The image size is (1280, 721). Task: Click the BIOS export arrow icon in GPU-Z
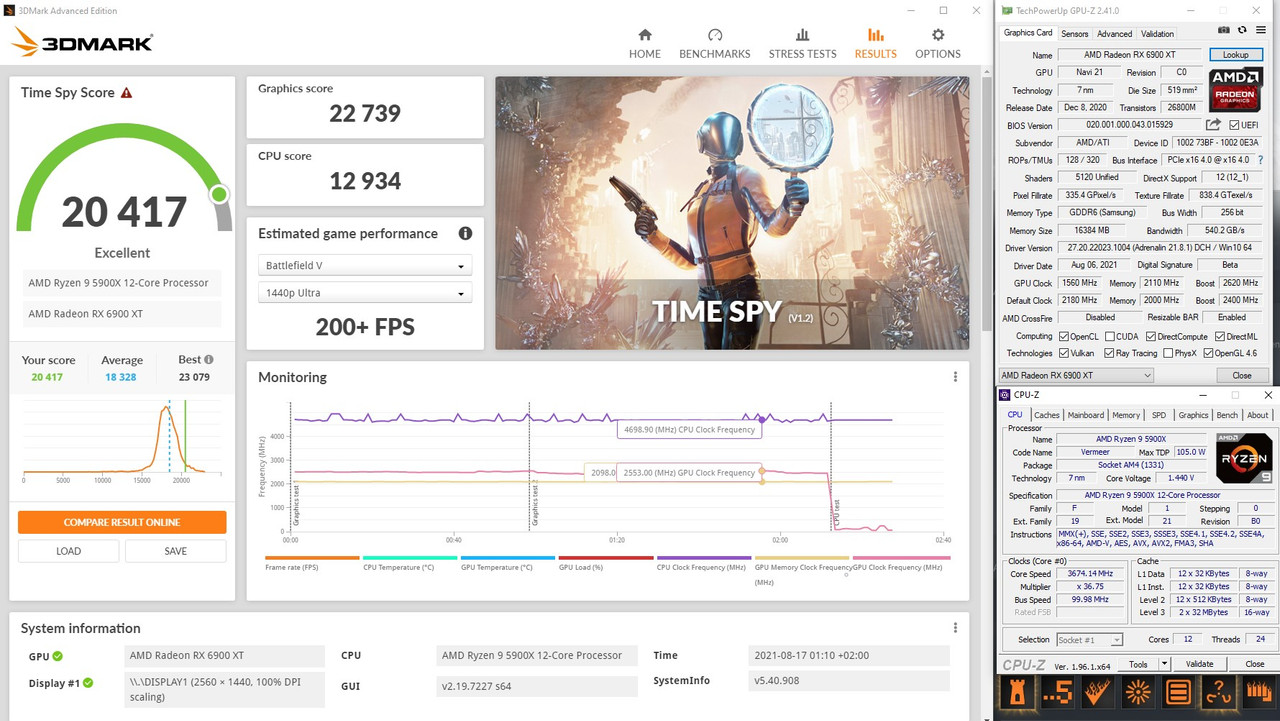coord(1213,125)
